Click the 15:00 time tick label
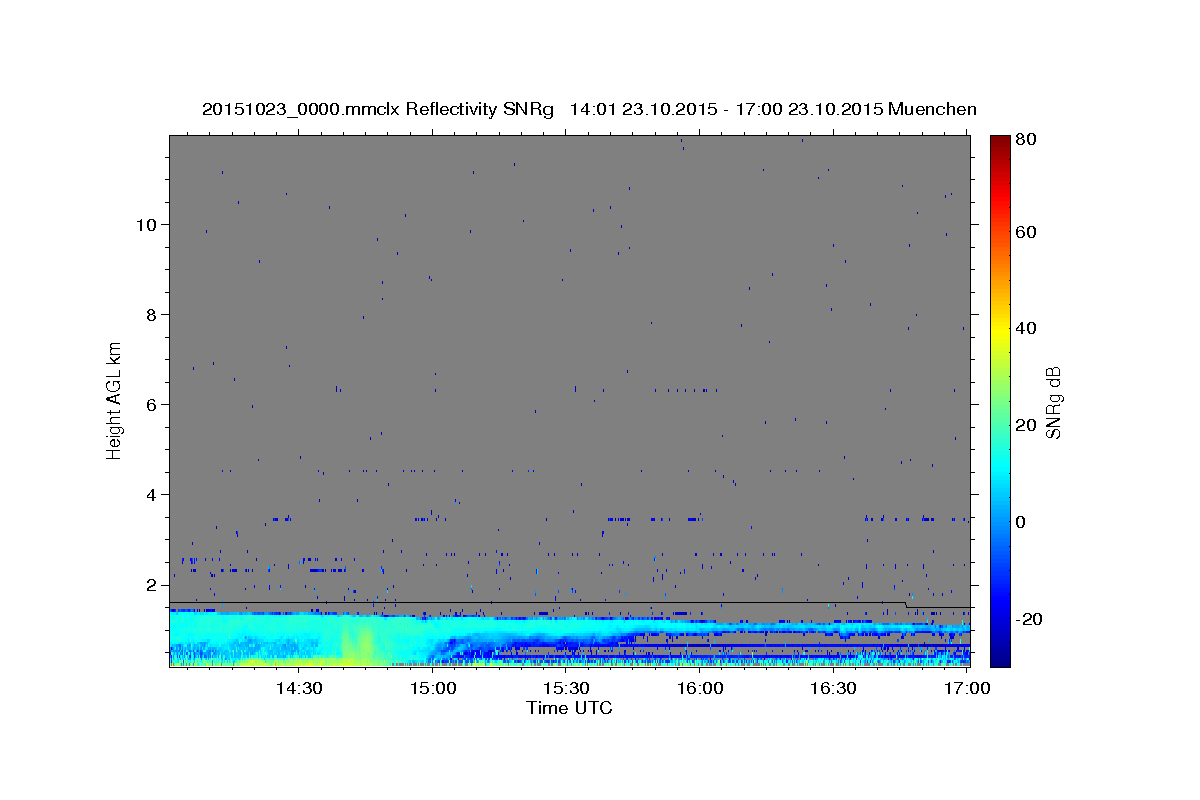This screenshot has width=1200, height=800. pos(433,688)
